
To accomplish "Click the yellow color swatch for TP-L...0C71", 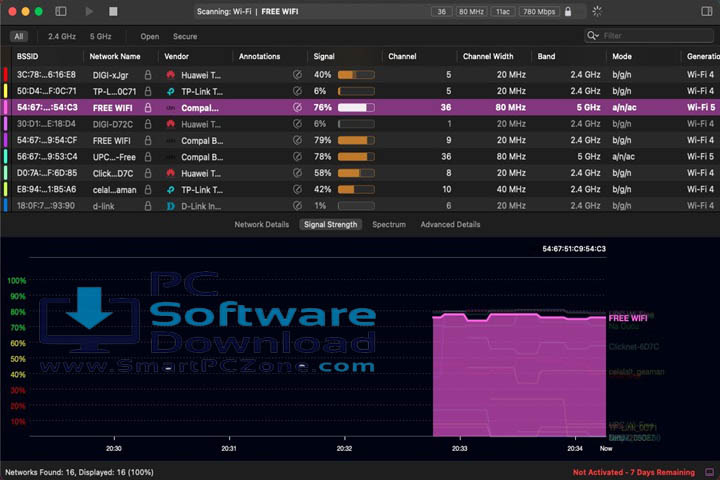I will click(6, 91).
